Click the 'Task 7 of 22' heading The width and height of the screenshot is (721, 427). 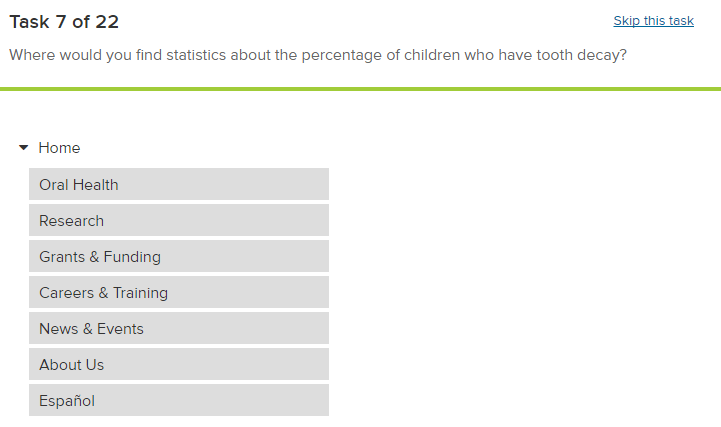click(x=64, y=22)
